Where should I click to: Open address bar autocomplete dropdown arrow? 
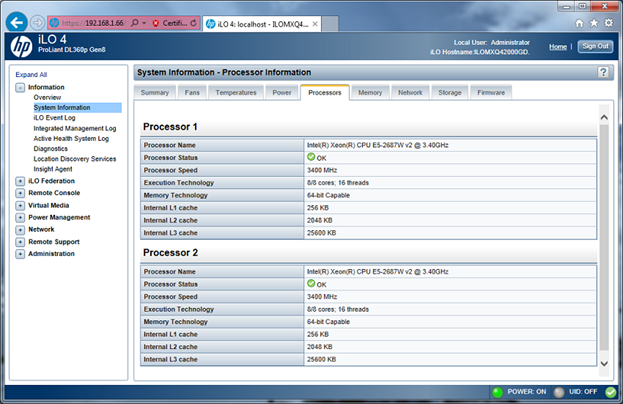coord(144,23)
